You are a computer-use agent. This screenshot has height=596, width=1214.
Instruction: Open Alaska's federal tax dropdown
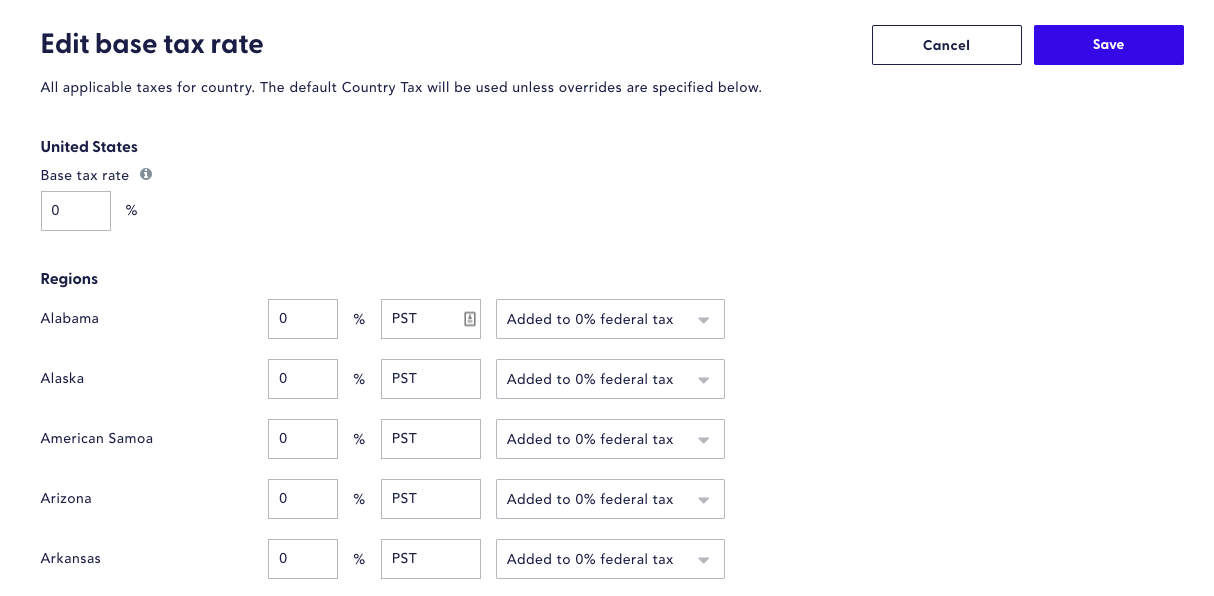click(x=610, y=378)
